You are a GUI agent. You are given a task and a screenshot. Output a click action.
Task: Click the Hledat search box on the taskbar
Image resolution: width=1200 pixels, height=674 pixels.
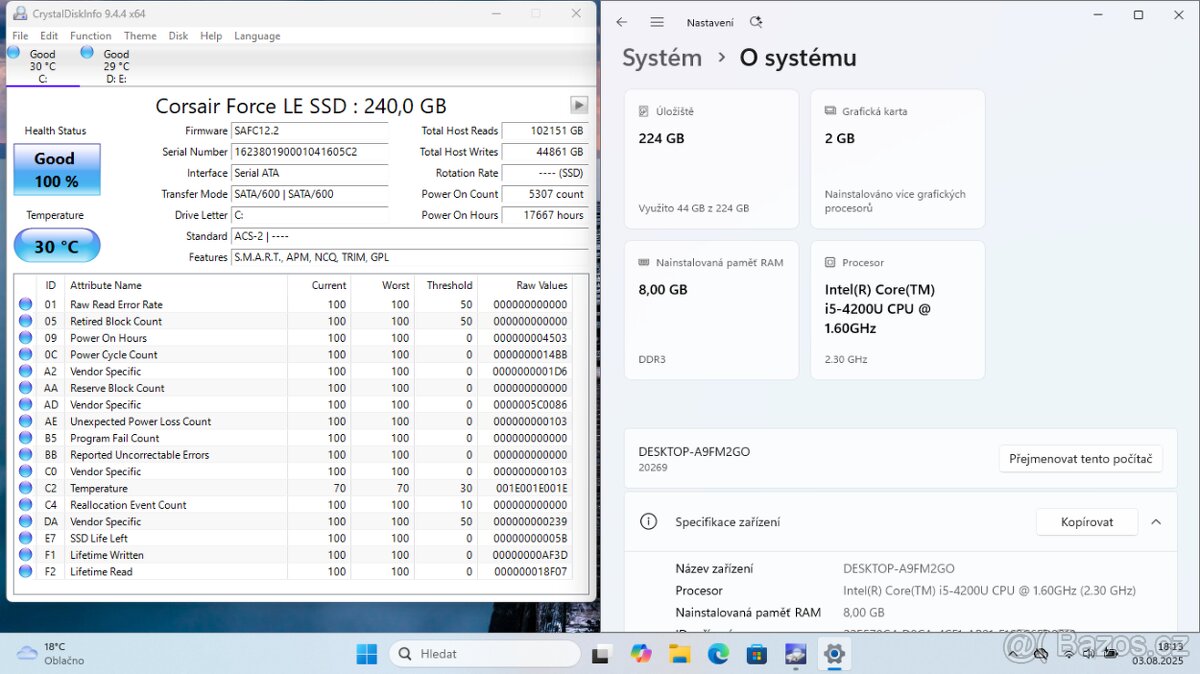tap(485, 653)
